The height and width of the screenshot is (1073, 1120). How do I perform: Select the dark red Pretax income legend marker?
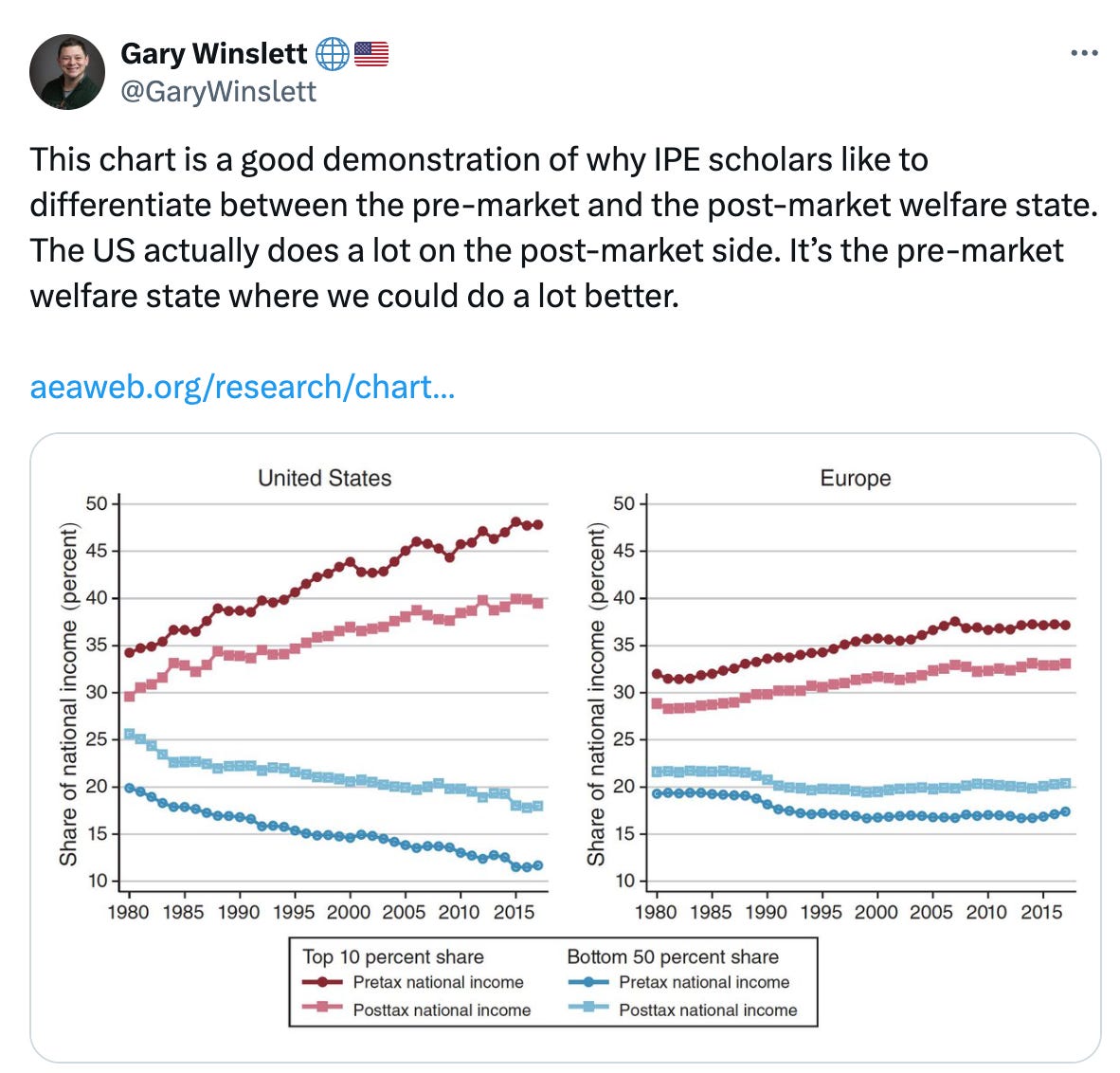tap(321, 983)
